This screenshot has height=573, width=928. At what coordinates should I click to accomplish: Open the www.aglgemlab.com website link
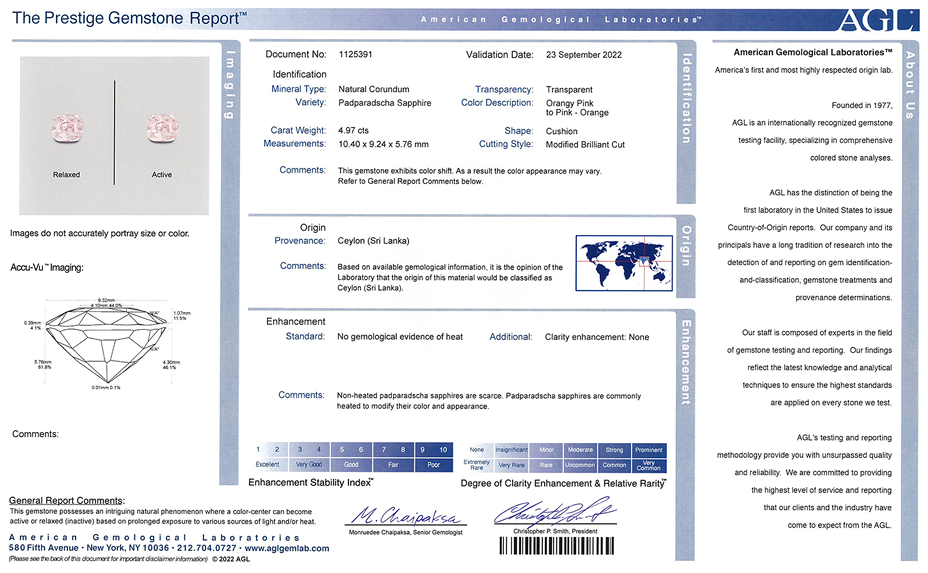[x=287, y=548]
